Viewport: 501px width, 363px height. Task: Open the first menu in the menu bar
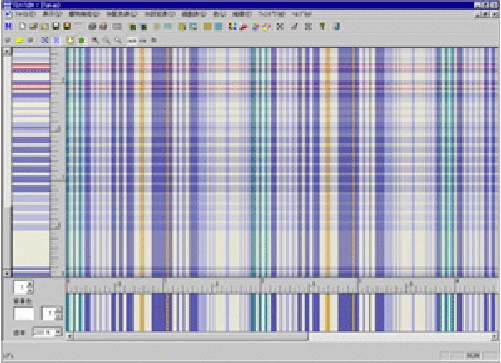pos(25,14)
